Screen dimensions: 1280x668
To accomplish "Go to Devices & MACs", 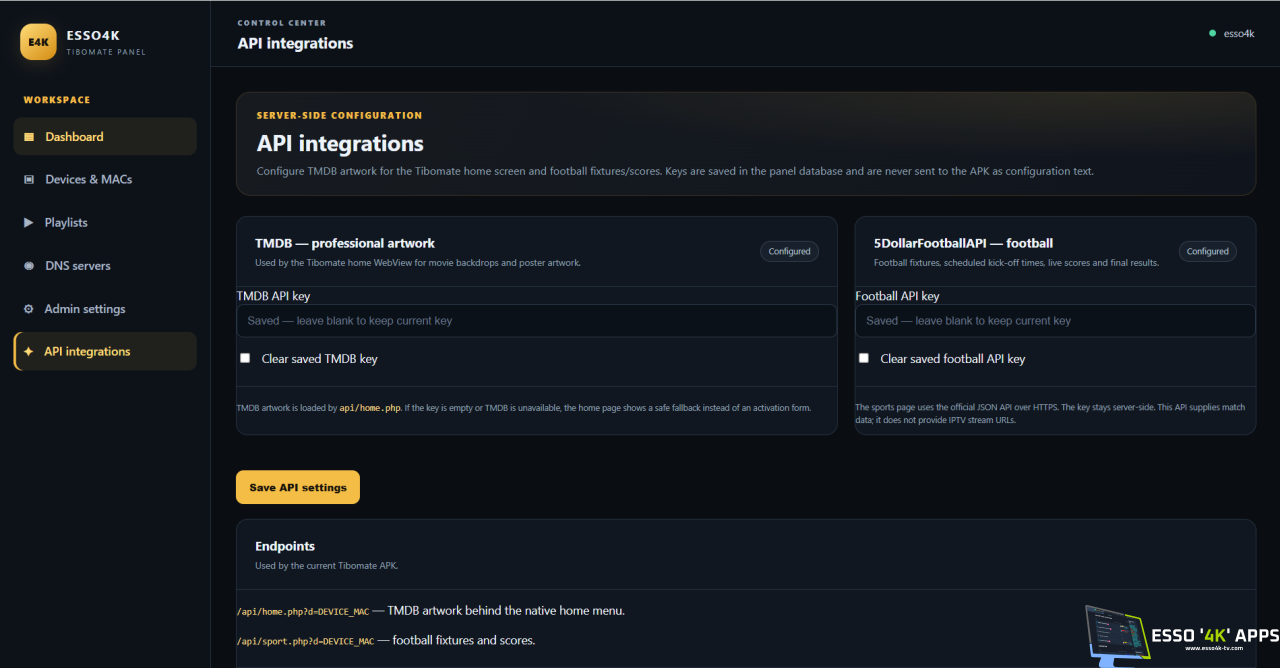I will (x=105, y=180).
